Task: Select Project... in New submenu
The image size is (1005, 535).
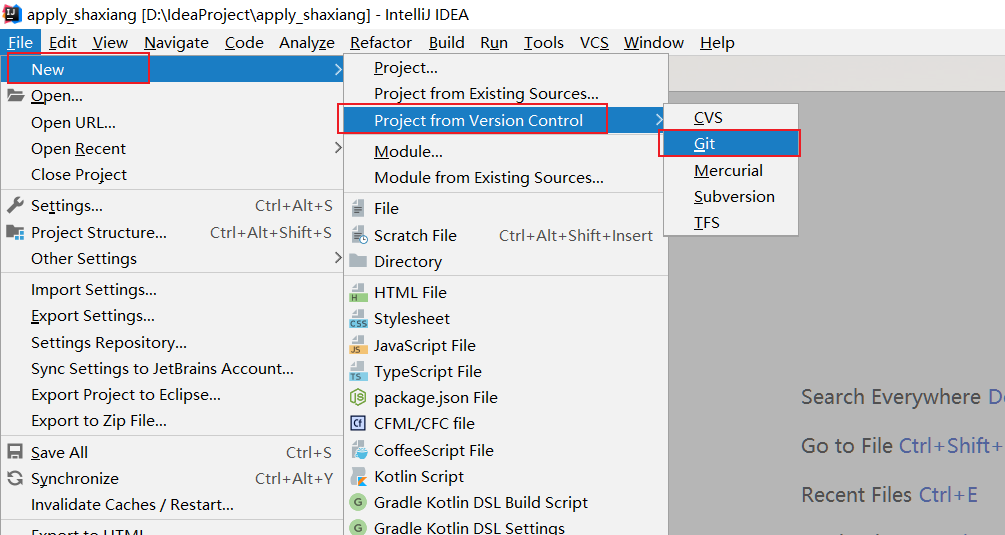Action: [x=506, y=67]
